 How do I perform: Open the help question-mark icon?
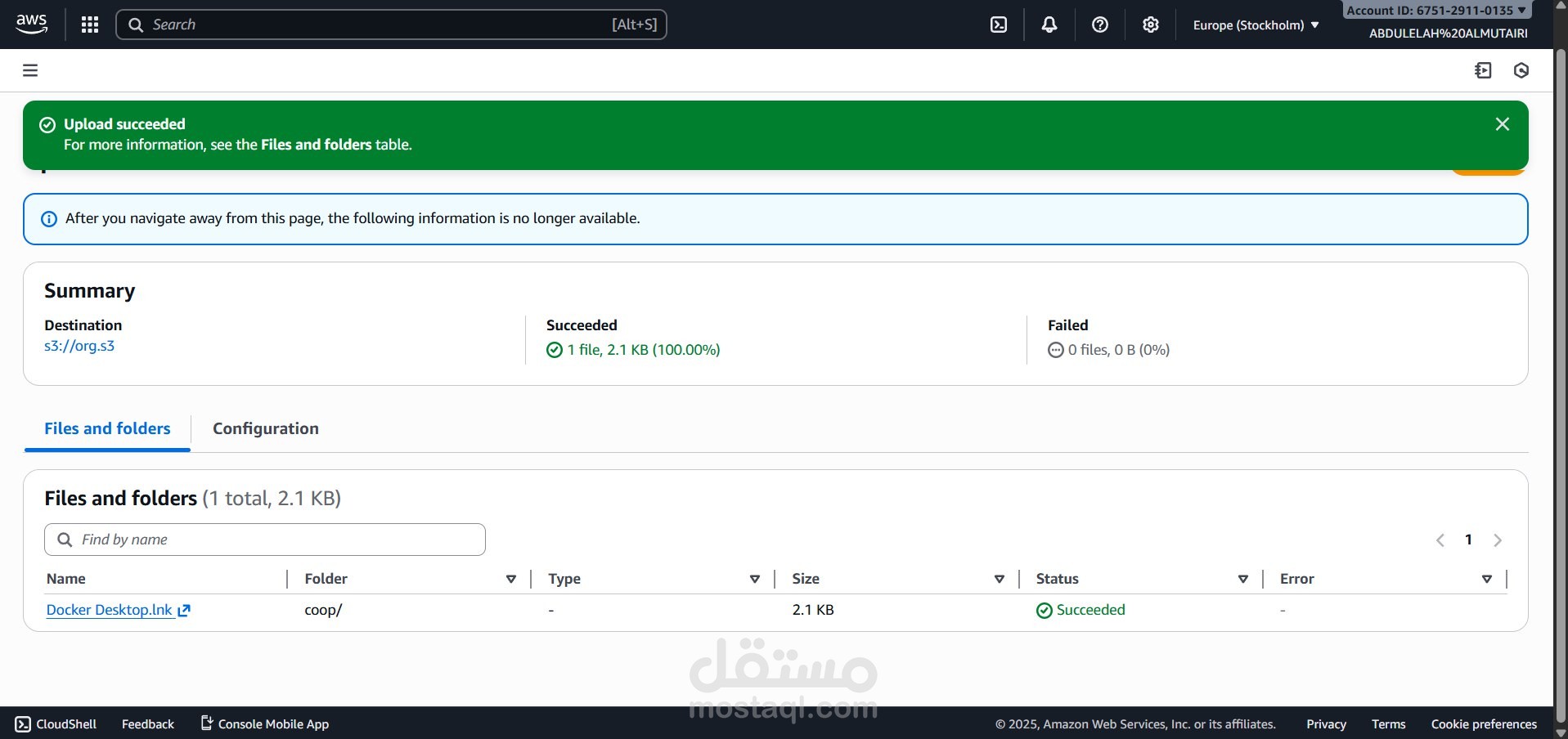1099,25
